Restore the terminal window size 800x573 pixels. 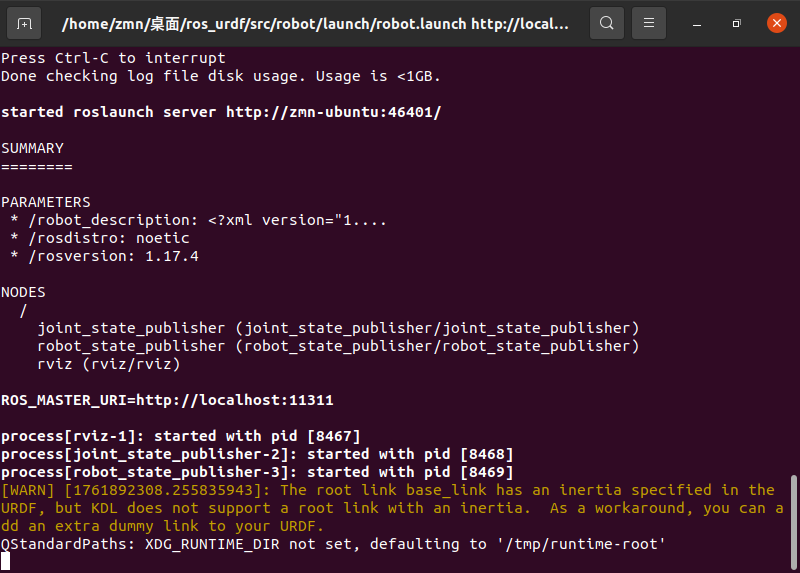[736, 22]
